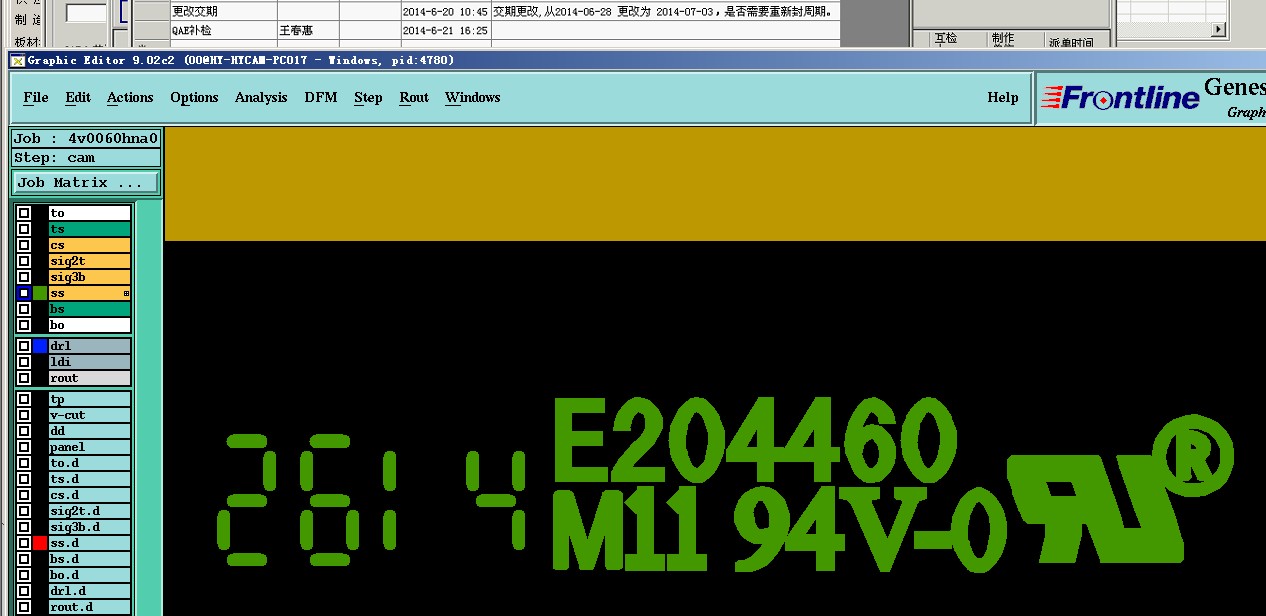Open the Step menu
Screen dimensions: 1266x616
[368, 97]
